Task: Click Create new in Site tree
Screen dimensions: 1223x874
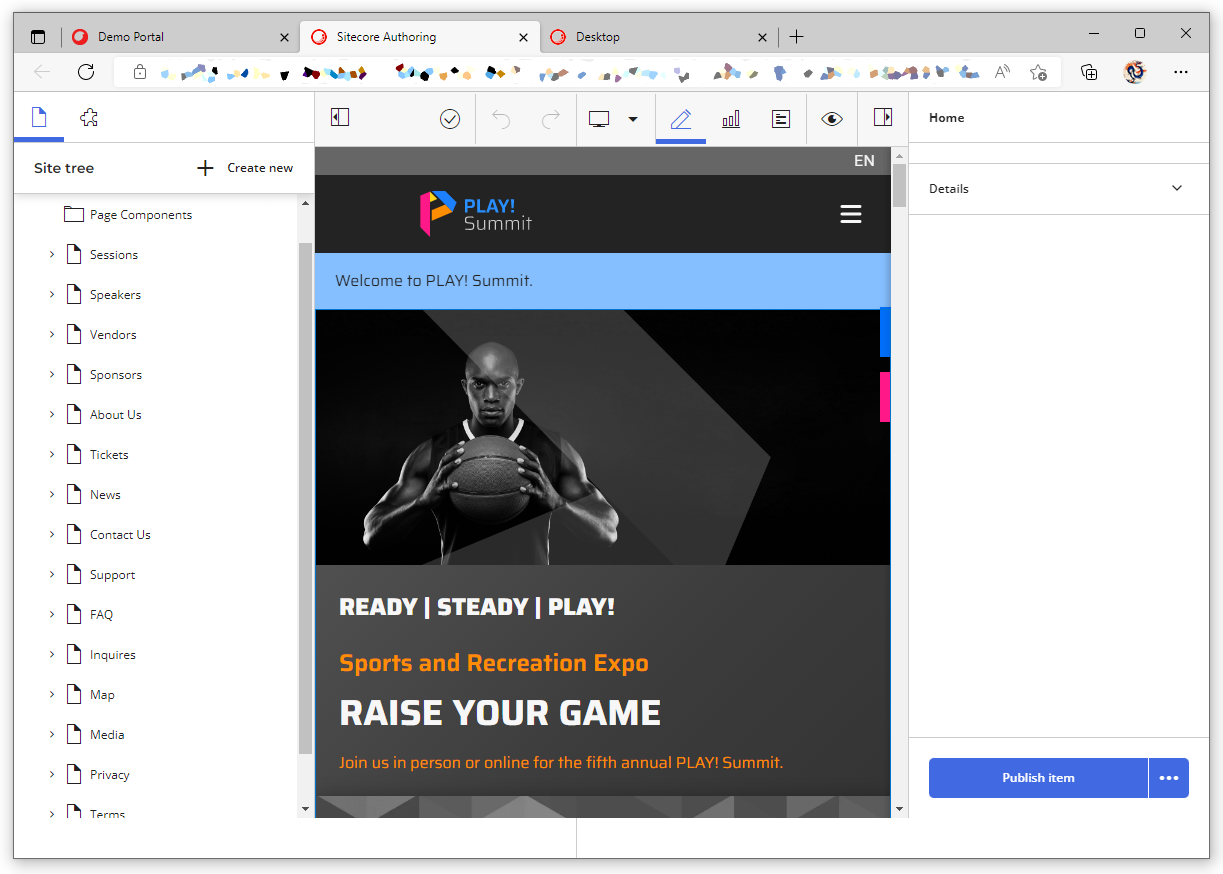Action: (260, 168)
